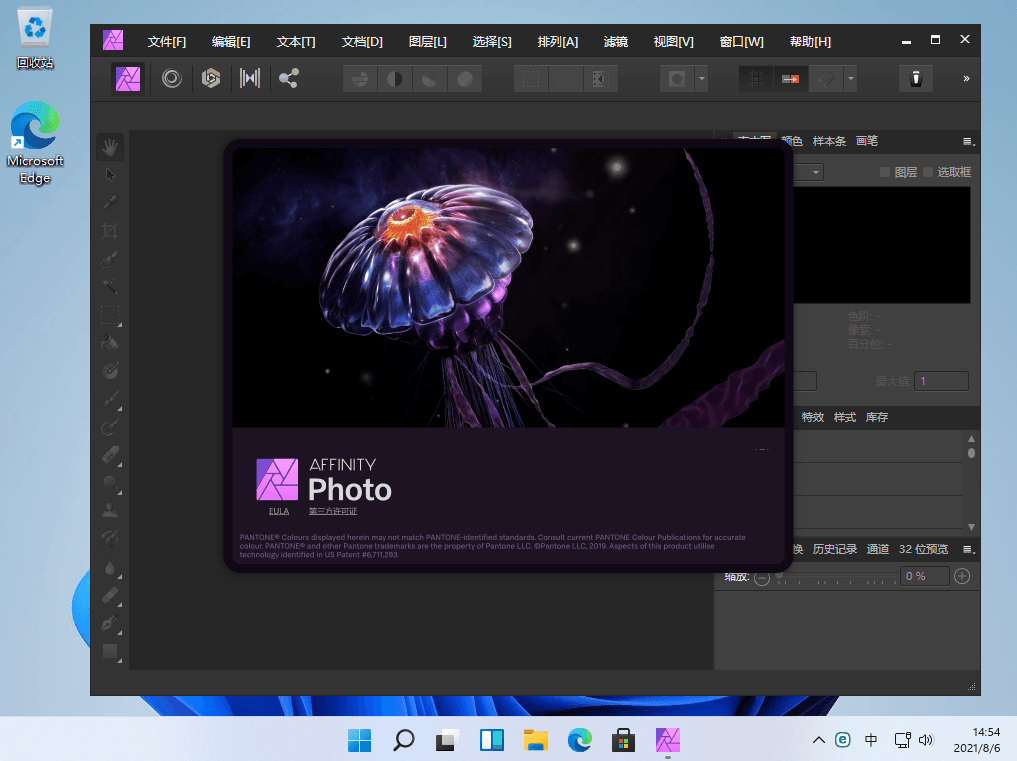
Task: Click the Auto White Balance icon
Action: point(464,79)
